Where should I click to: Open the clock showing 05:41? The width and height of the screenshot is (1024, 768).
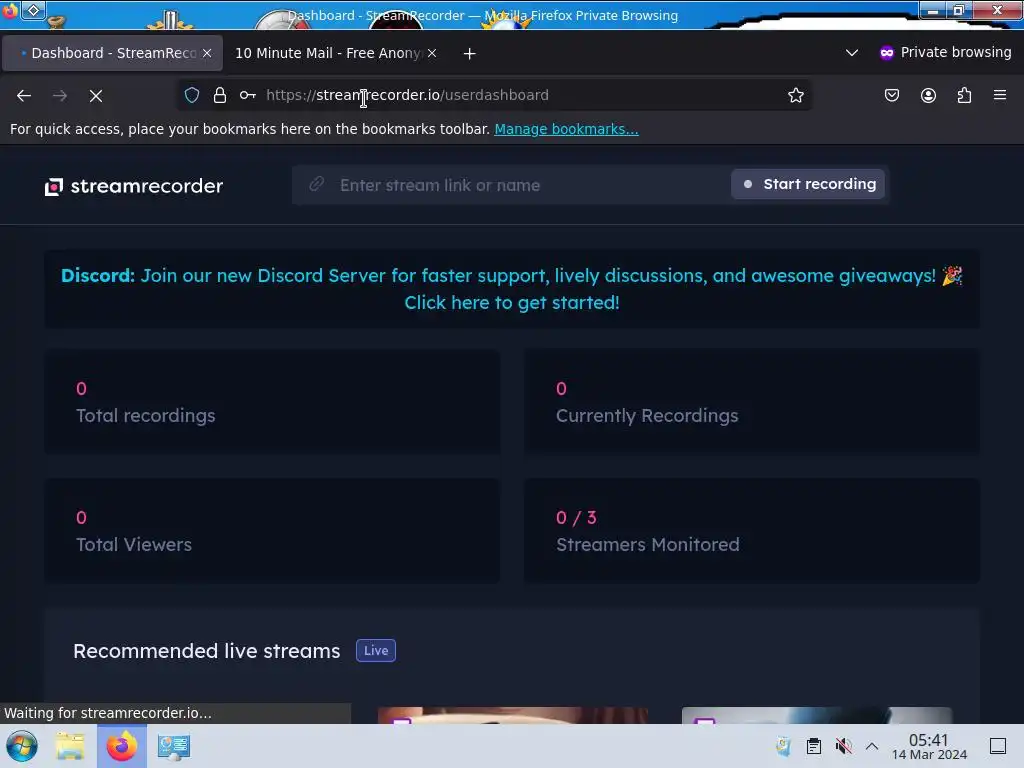coord(929,746)
